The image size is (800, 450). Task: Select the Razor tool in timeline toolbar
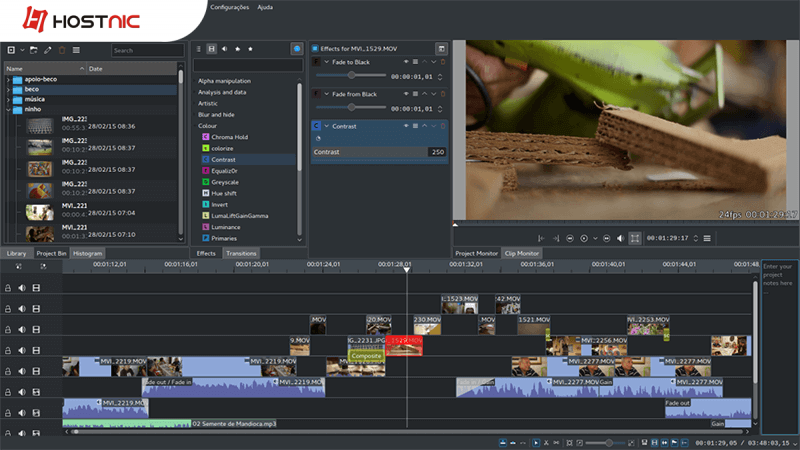[546, 443]
